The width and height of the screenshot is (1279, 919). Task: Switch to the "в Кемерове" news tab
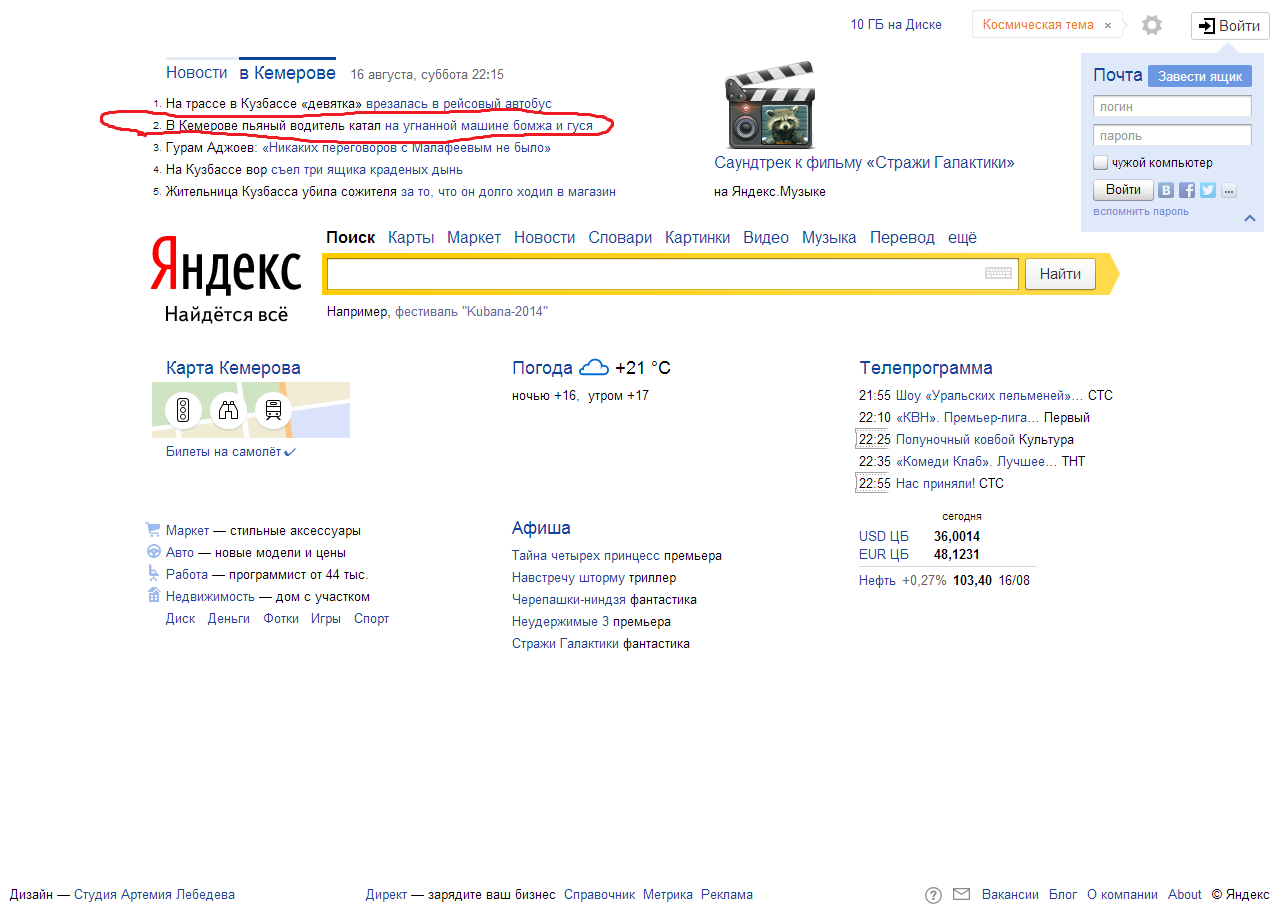[287, 73]
